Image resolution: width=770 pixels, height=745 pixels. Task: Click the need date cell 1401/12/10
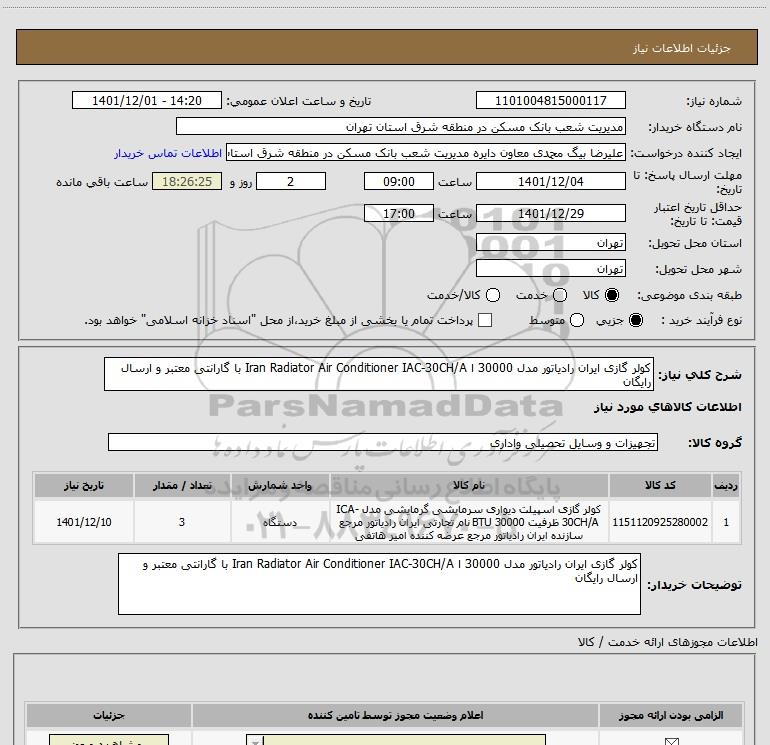(83, 522)
